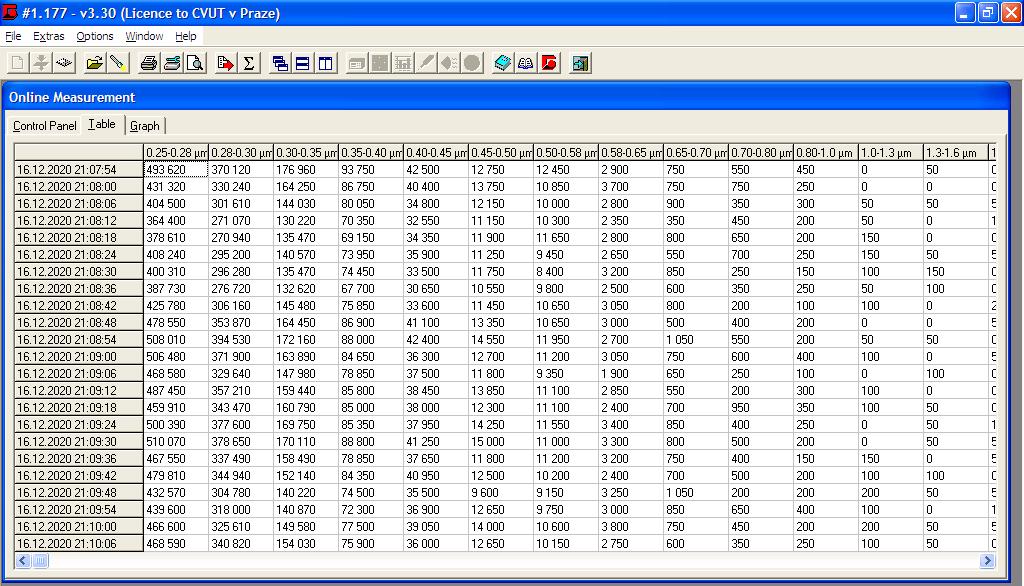Click the 0.25-0.28 µm column header
The width and height of the screenshot is (1024, 586).
176,153
